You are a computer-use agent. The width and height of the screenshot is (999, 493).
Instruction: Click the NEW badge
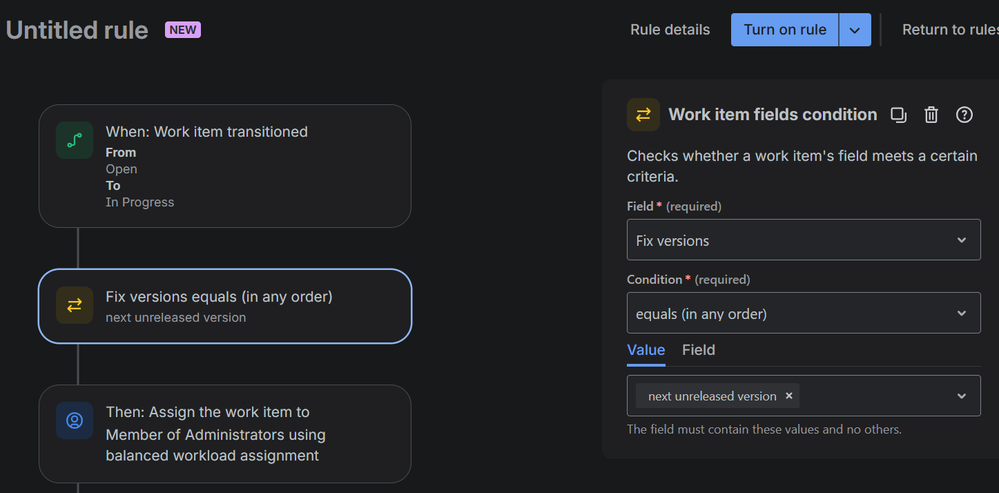(x=183, y=30)
